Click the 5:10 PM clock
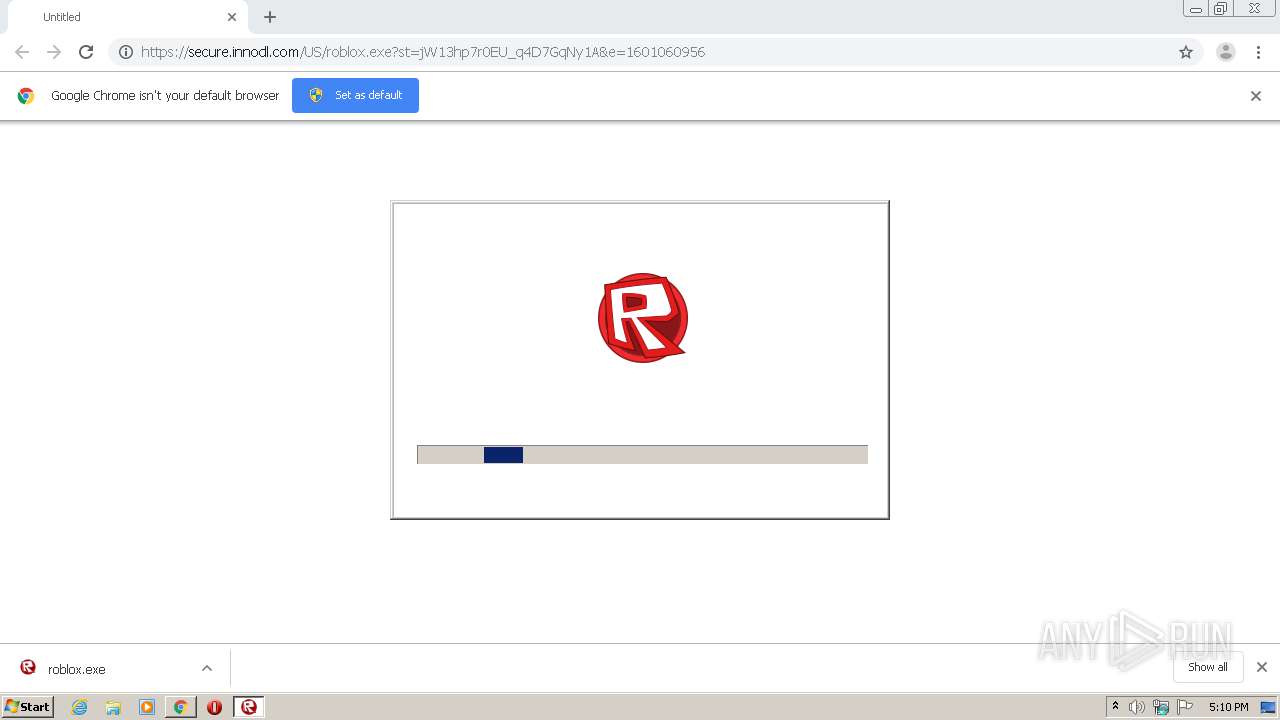This screenshot has width=1280, height=720. (1228, 707)
